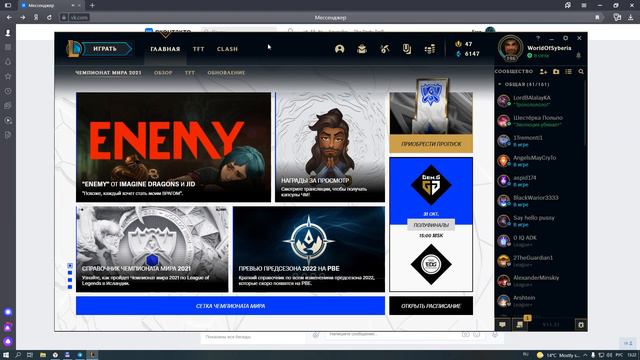Open СПРАВОЧНИК ЧЕМПИОНАТА МИРА 2021 card
Viewport: 640px width, 360px height.
pos(152,249)
